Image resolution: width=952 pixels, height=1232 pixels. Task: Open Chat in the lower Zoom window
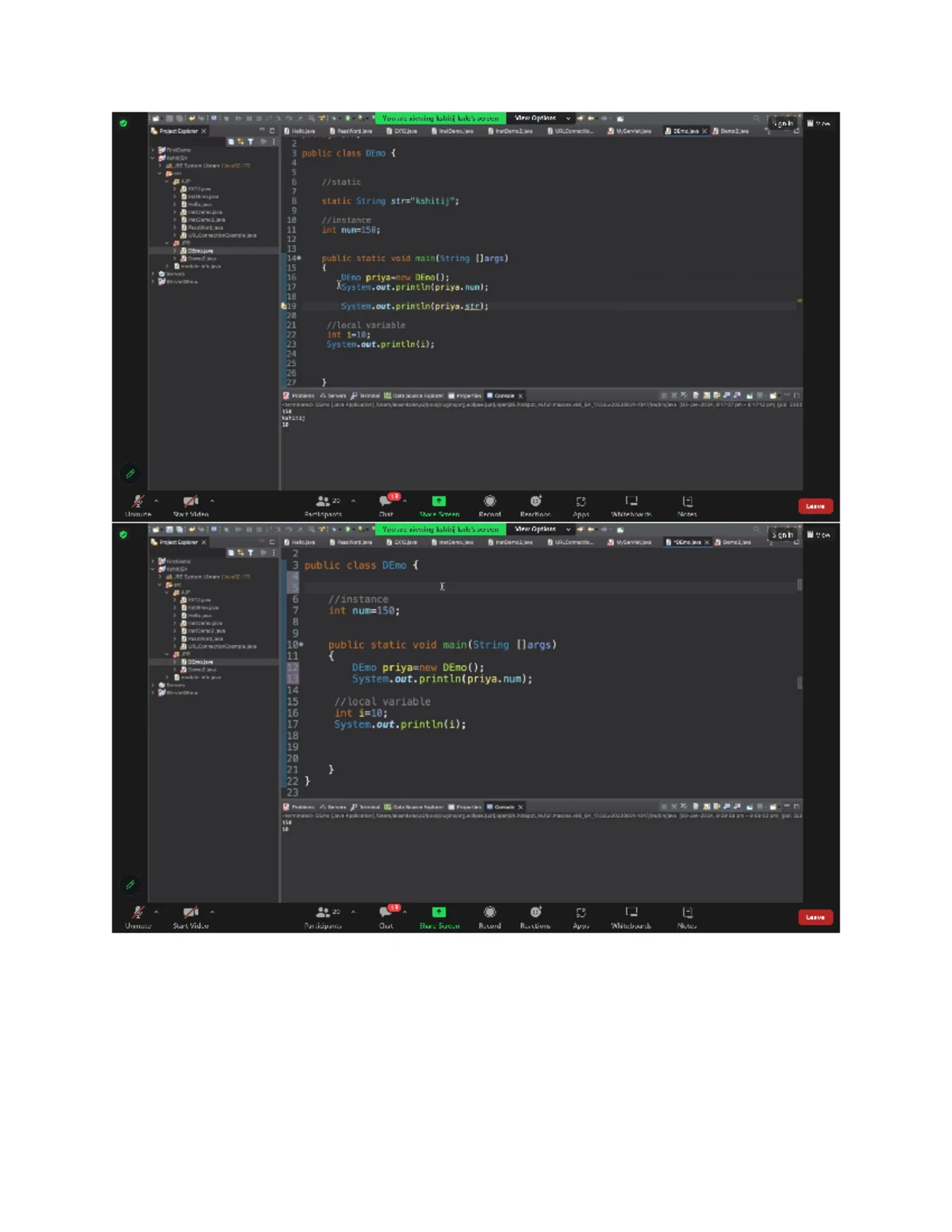coord(386,912)
